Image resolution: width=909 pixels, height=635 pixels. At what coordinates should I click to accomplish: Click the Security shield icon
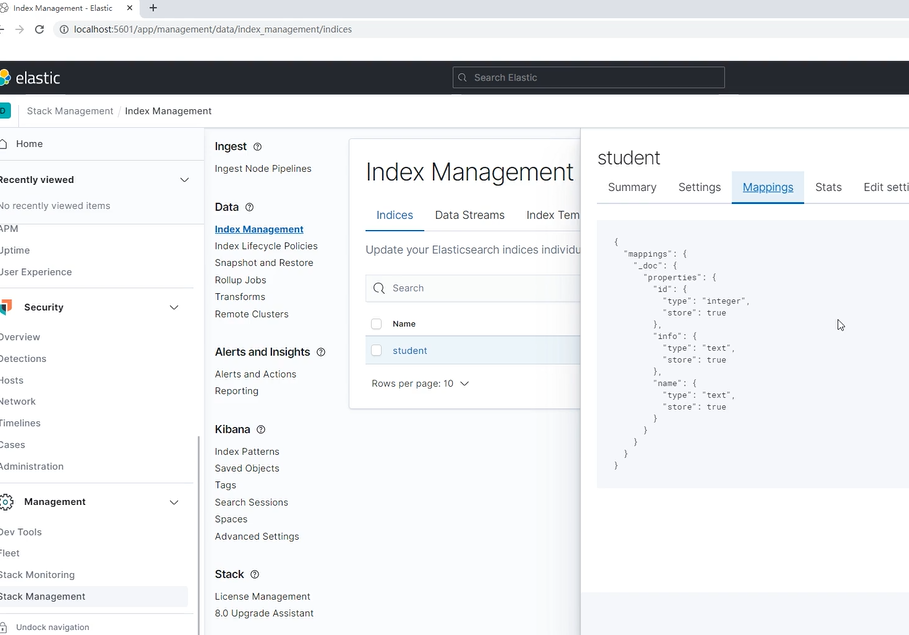click(6, 307)
